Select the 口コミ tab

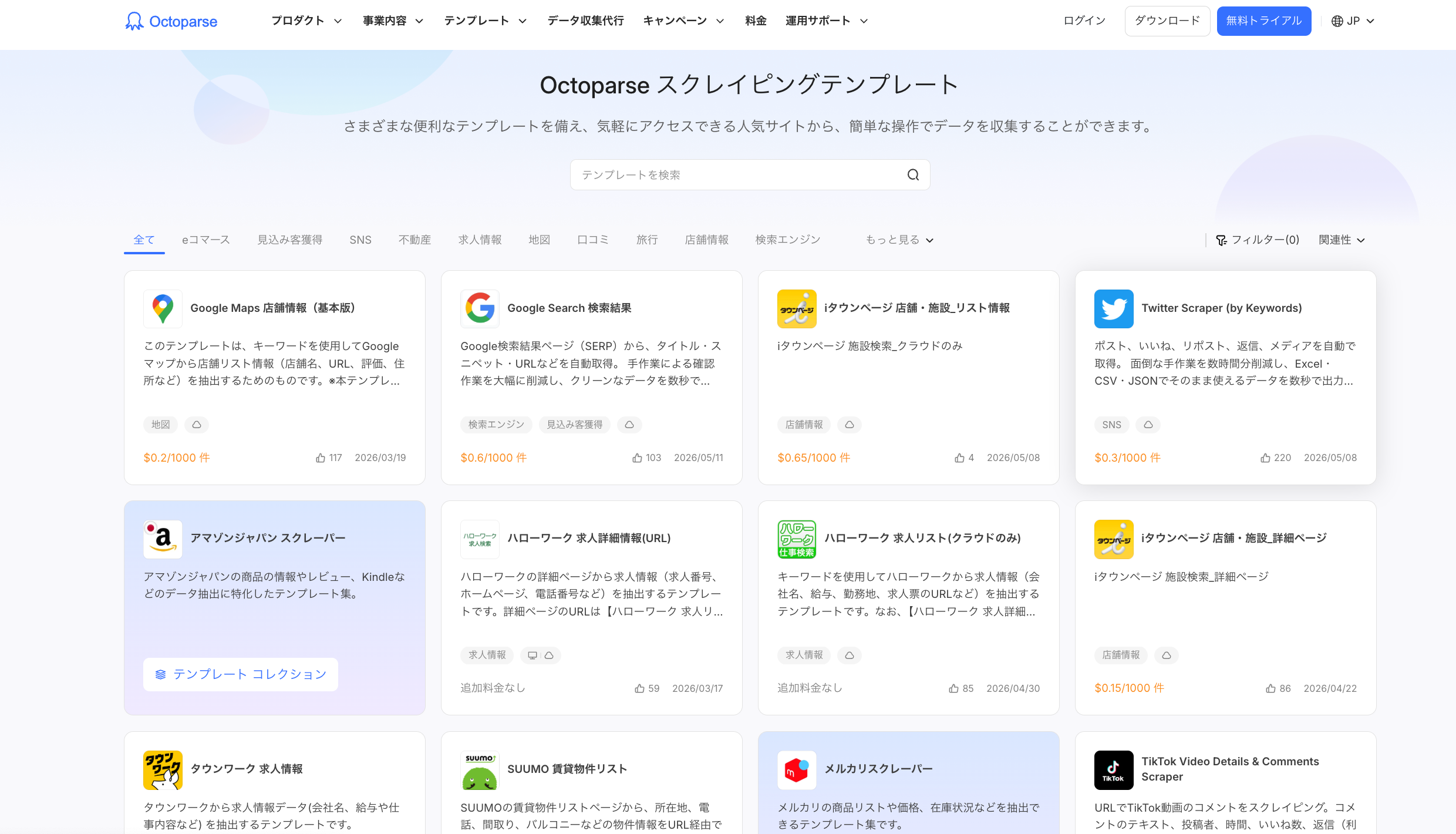tap(593, 240)
